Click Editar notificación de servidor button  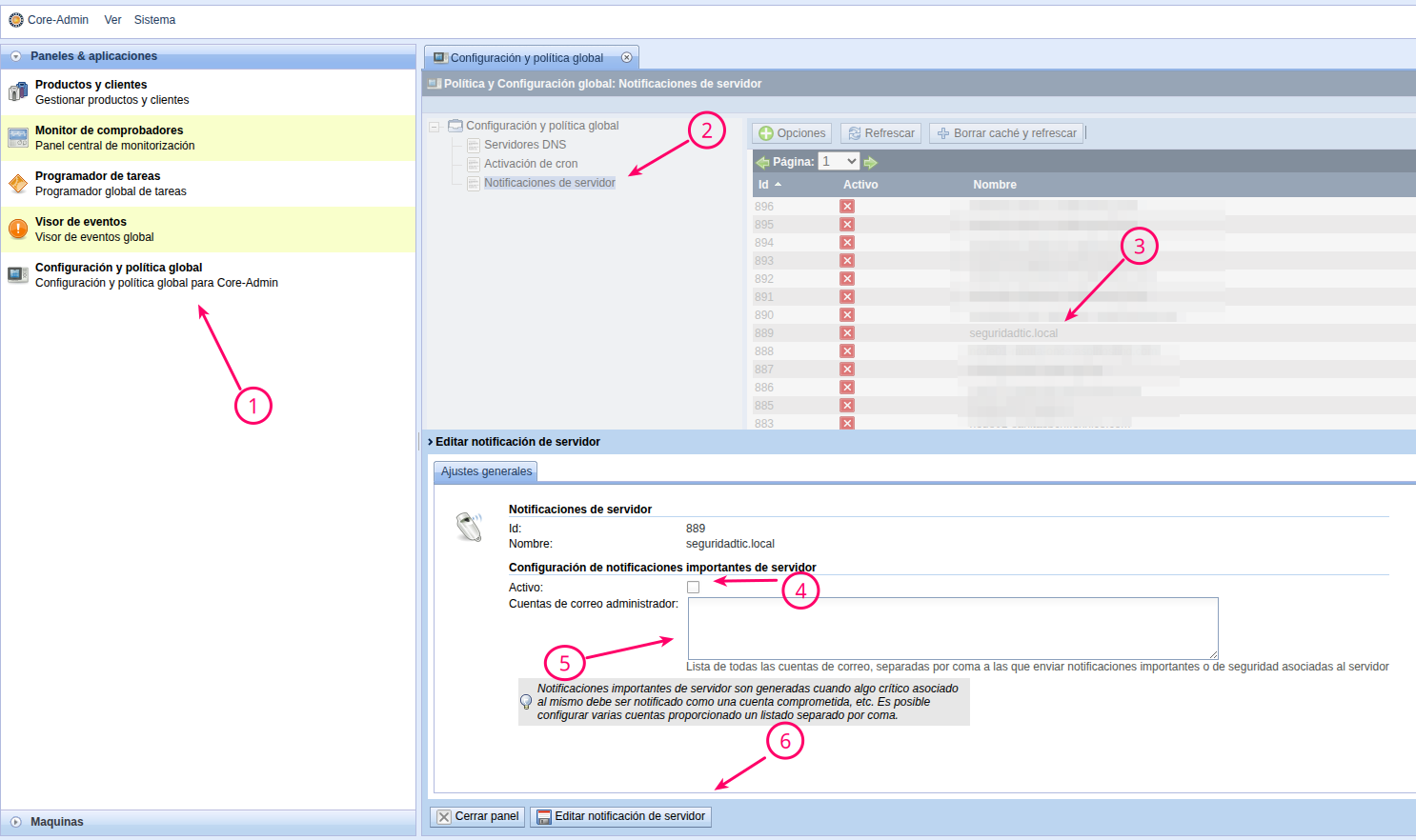pos(620,816)
